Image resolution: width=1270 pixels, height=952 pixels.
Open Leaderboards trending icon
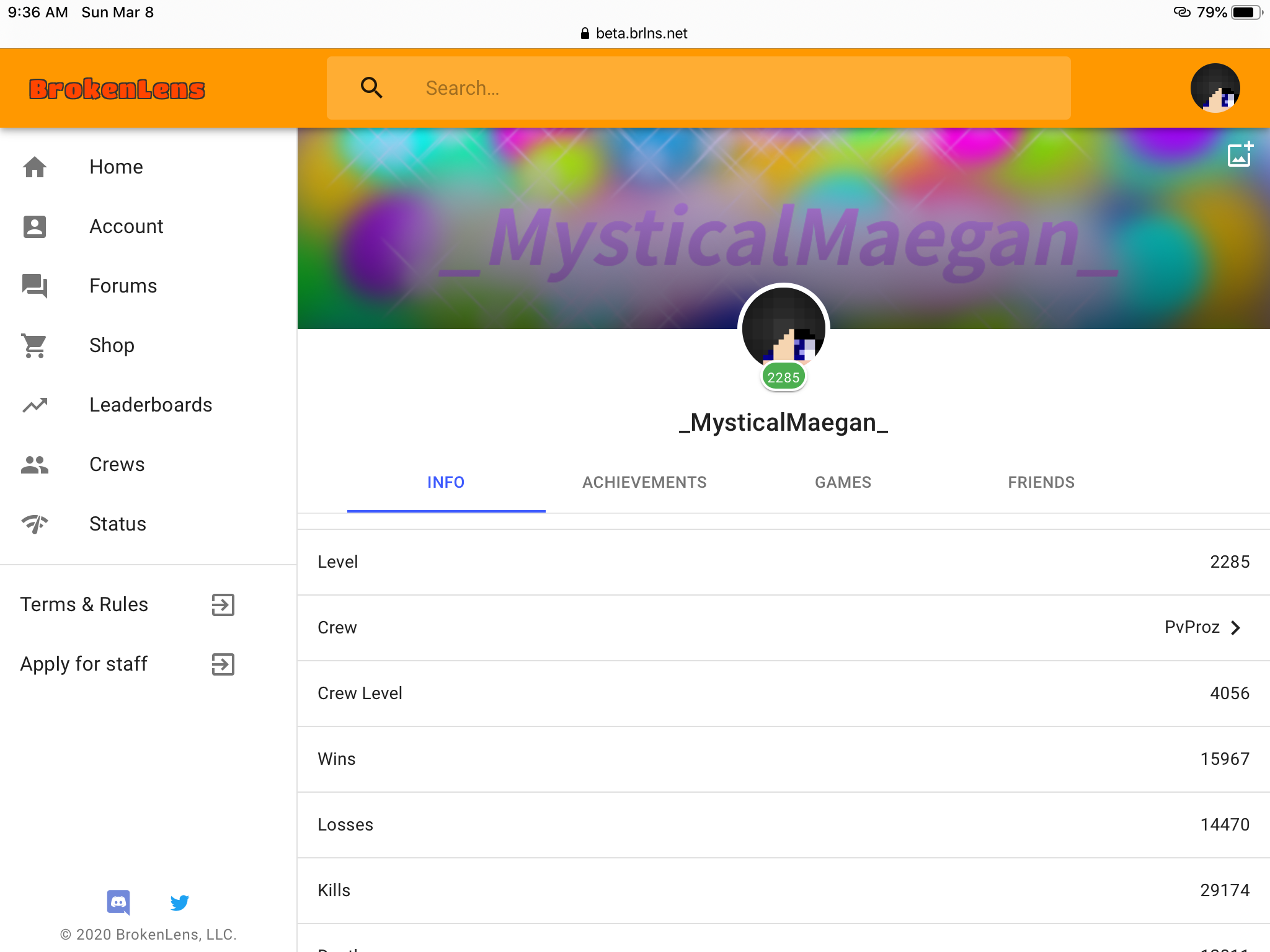35,405
